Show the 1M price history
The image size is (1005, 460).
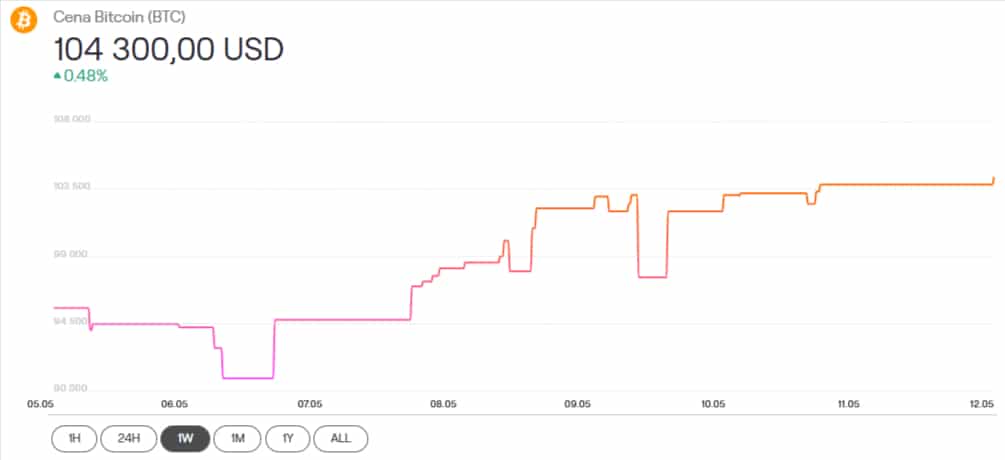click(x=237, y=438)
